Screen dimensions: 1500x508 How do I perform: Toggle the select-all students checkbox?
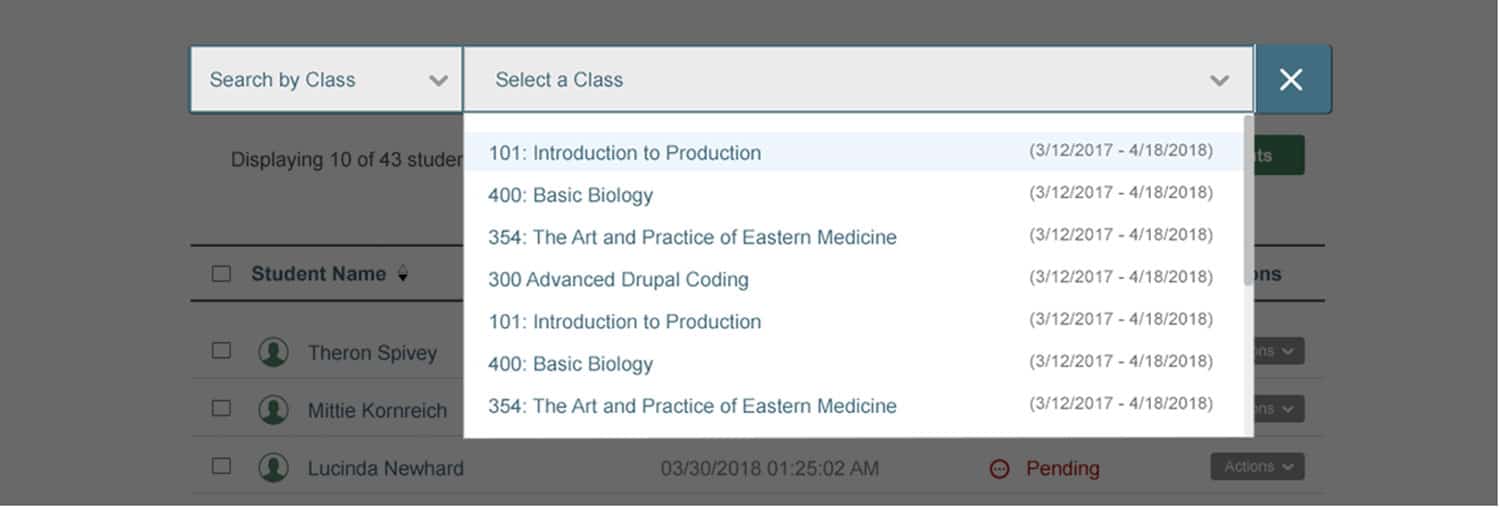click(221, 274)
